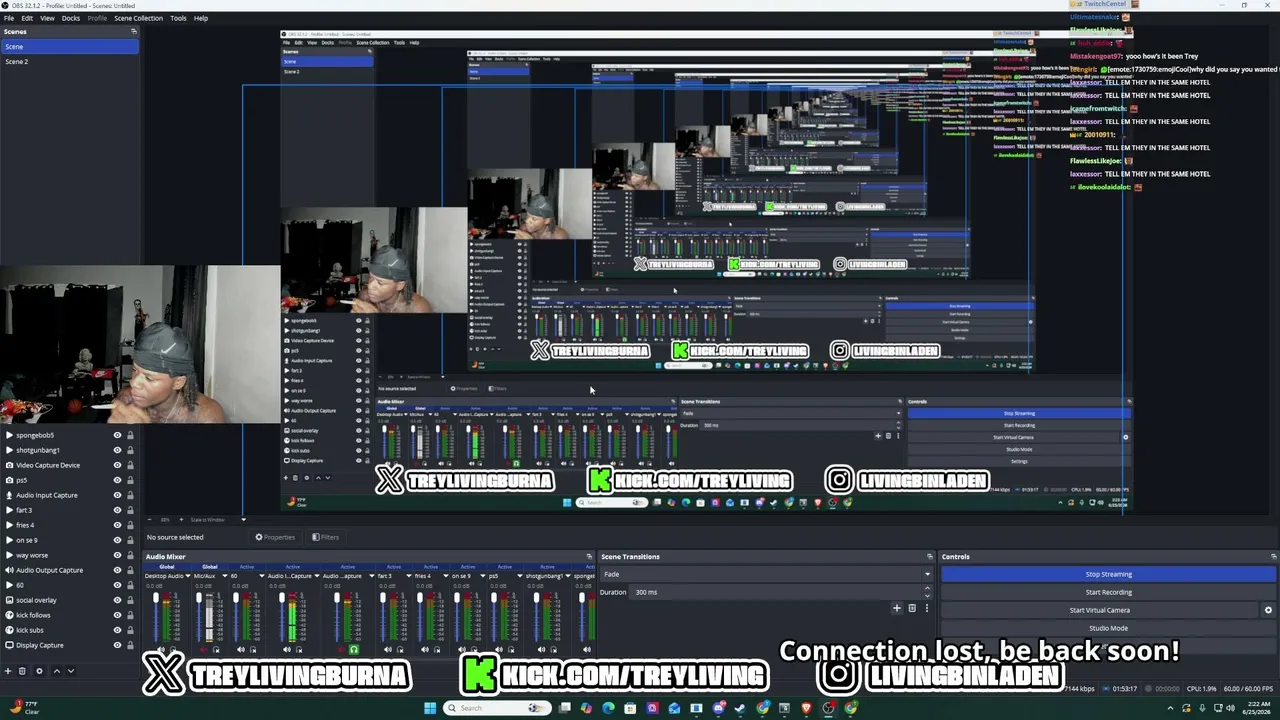
Task: Open the View menu
Action: [x=47, y=18]
